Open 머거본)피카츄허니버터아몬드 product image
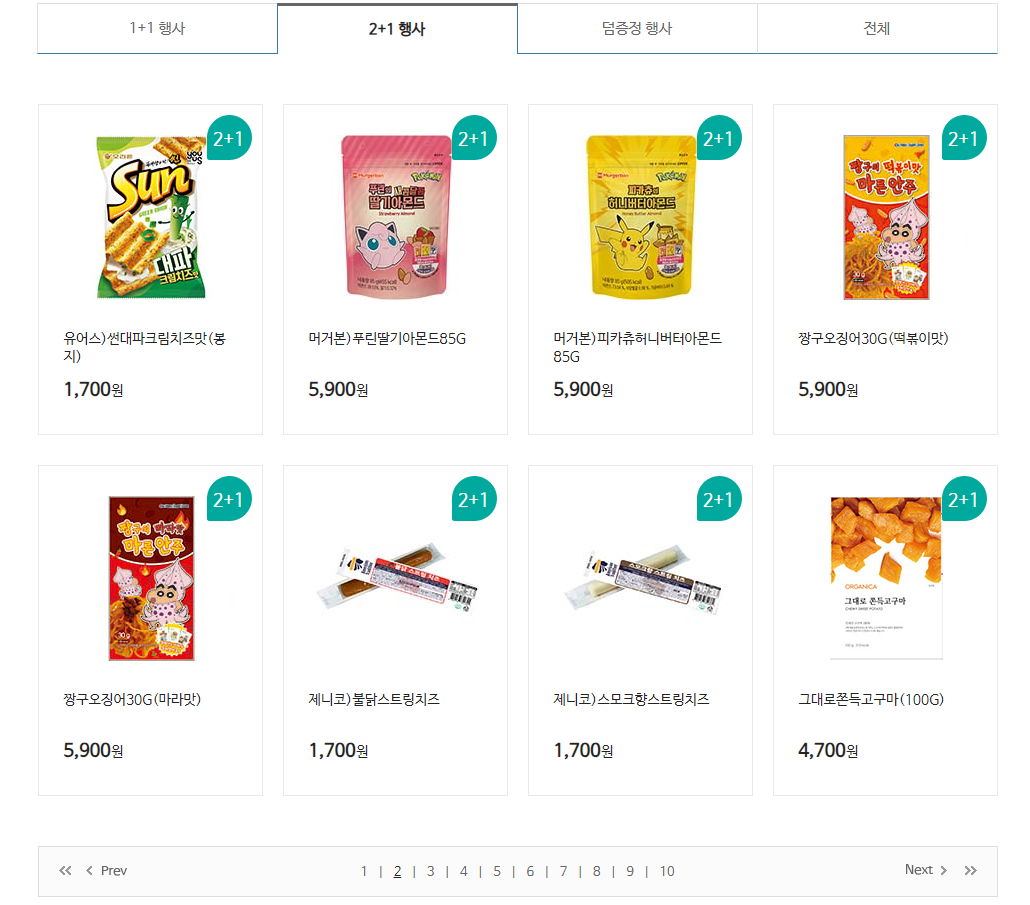 click(x=640, y=217)
